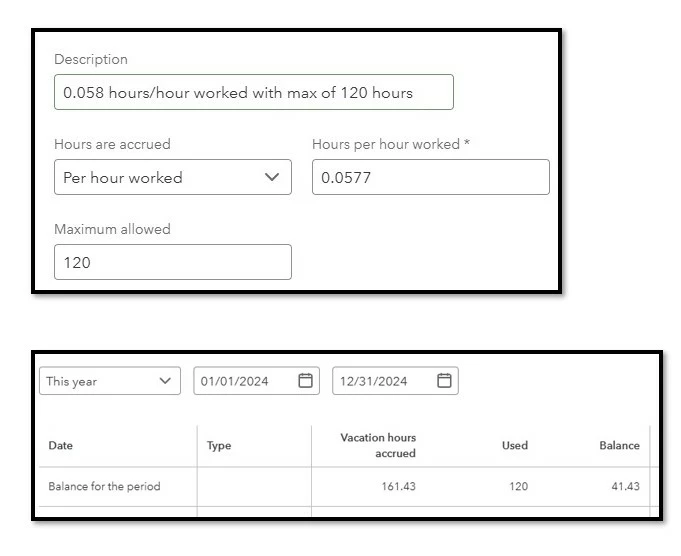This screenshot has height=556, width=681.
Task: Click the Vacation hours accrued column header
Action: (378, 445)
